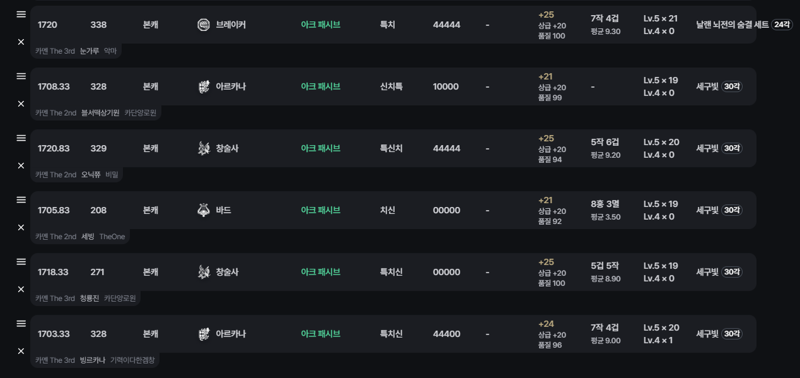This screenshot has width=800, height=378.
Task: Click the 청룡진 character name tag
Action: coord(89,298)
